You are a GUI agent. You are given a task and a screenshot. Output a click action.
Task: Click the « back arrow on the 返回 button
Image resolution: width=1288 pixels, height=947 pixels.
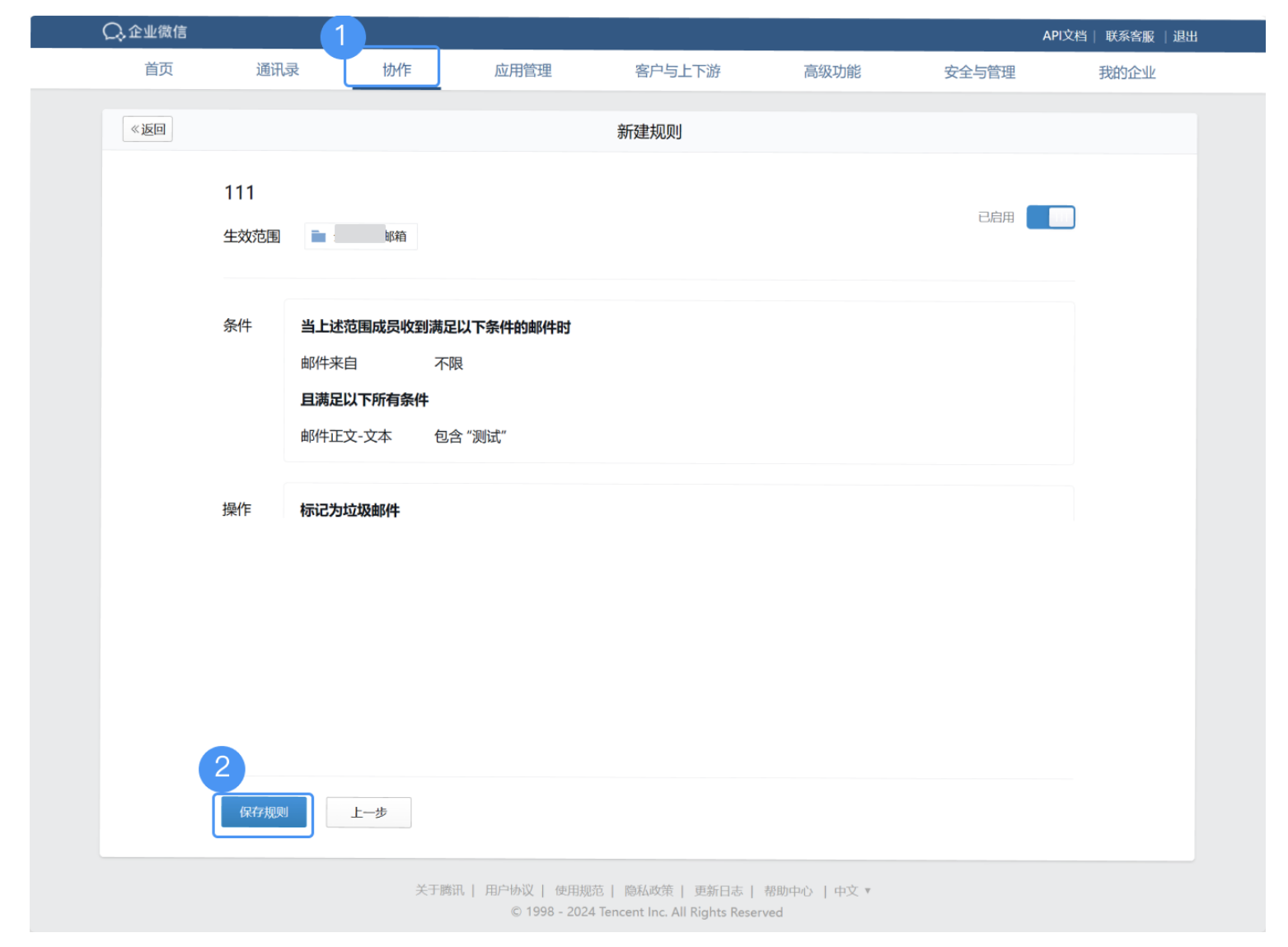coord(136,129)
